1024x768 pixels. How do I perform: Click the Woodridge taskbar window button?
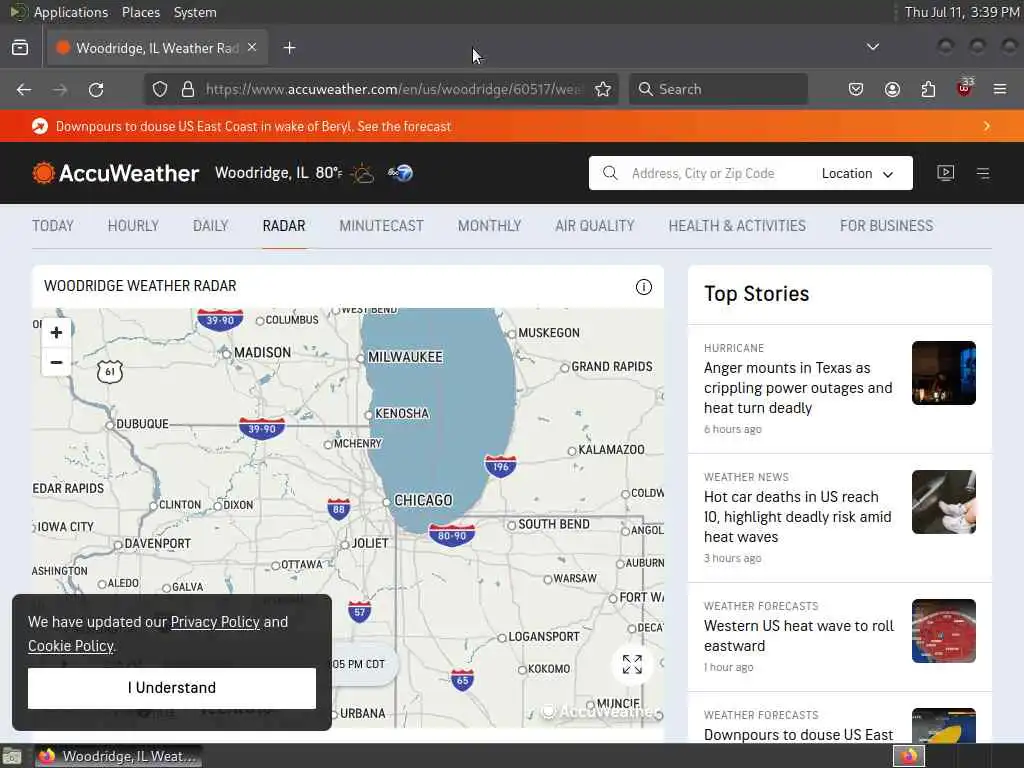[118, 756]
